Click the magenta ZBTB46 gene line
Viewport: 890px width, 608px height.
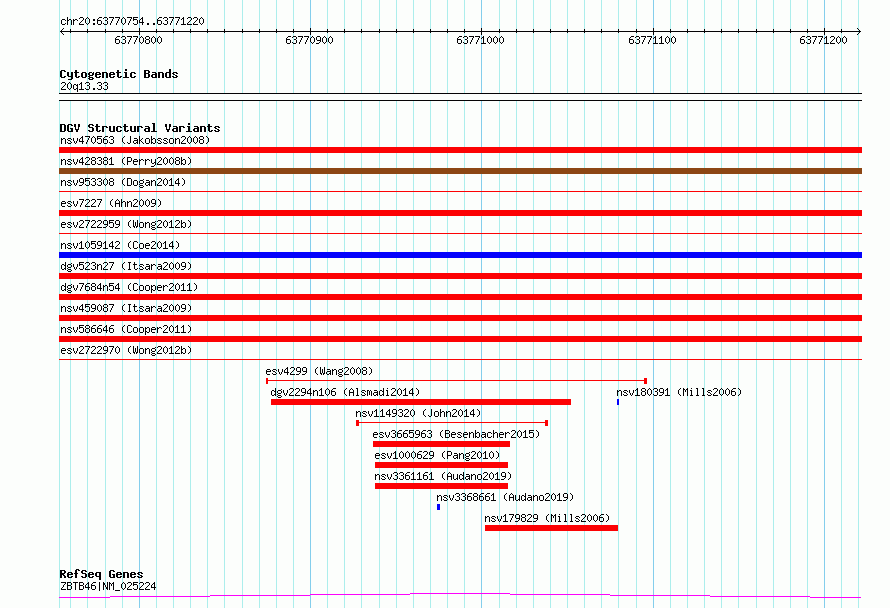click(460, 595)
